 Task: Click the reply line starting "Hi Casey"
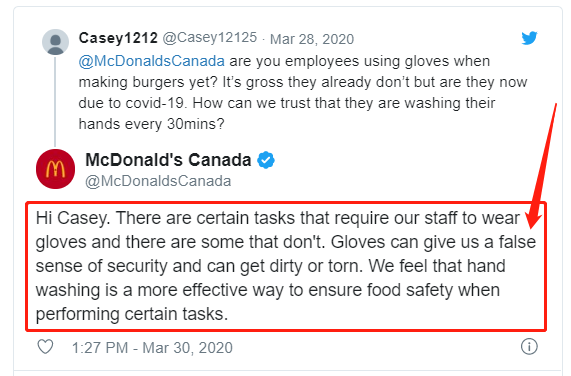277,218
